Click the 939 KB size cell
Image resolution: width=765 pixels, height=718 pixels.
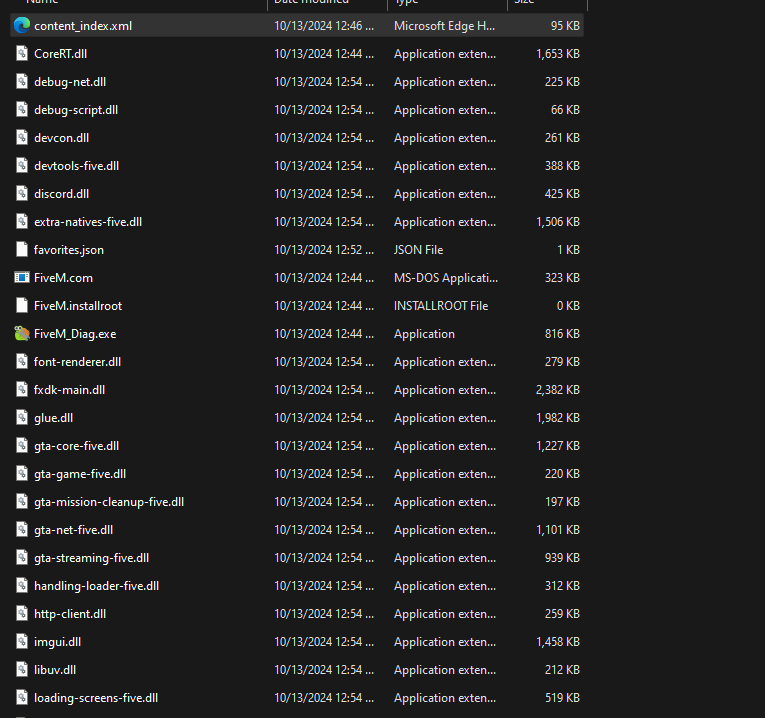[562, 558]
